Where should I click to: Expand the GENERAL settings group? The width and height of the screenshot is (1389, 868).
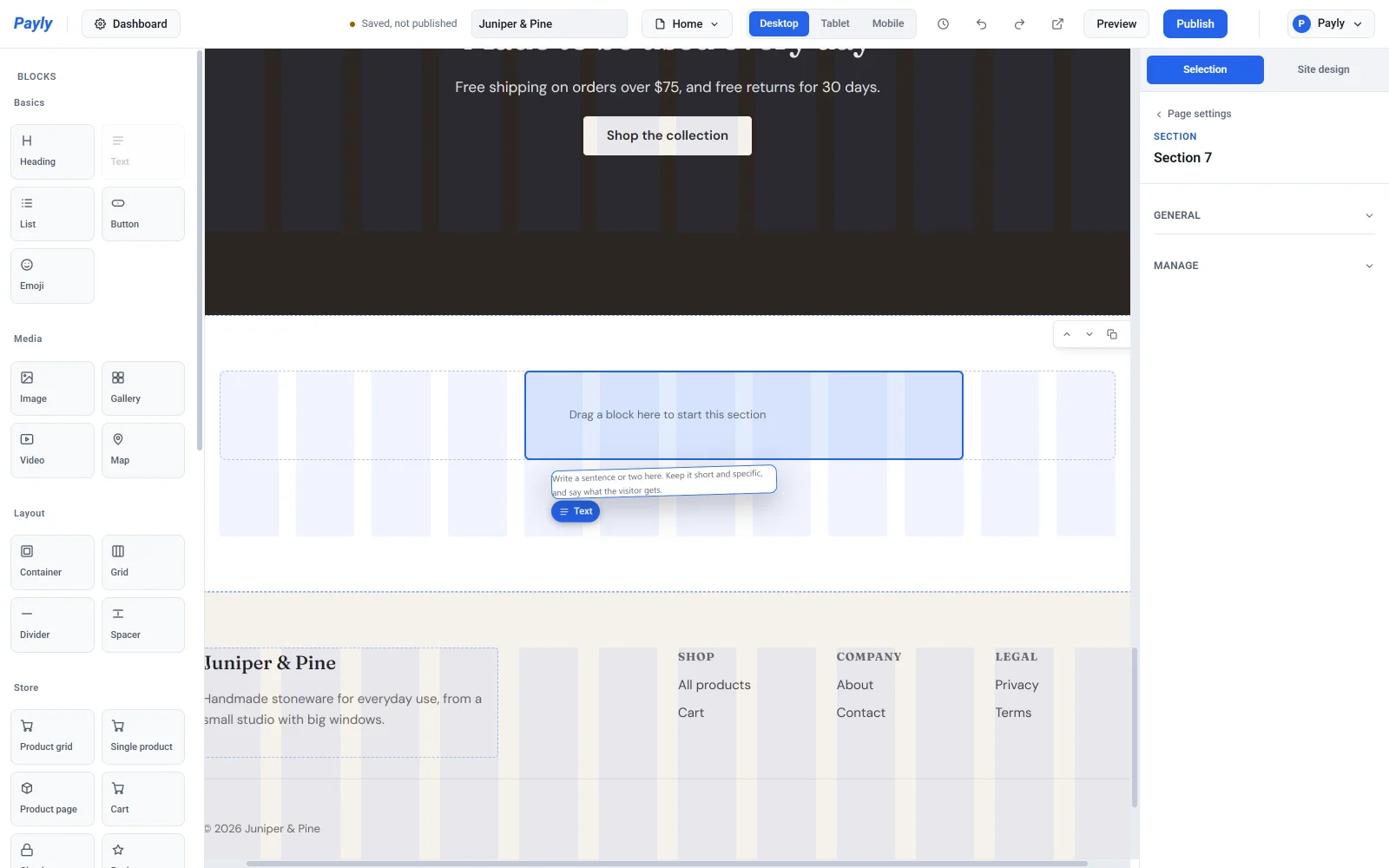[1264, 215]
